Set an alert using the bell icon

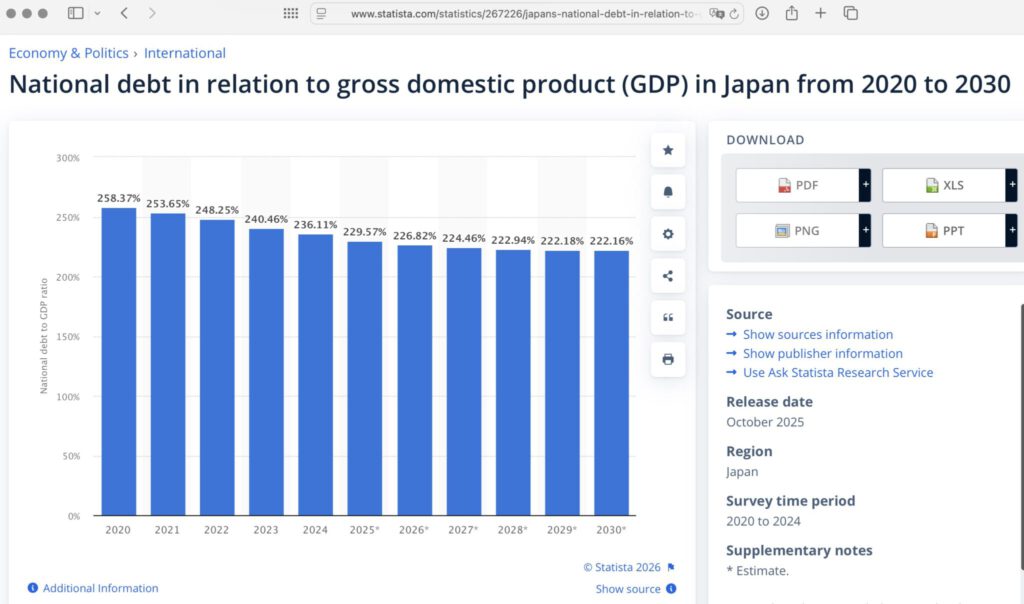667,192
